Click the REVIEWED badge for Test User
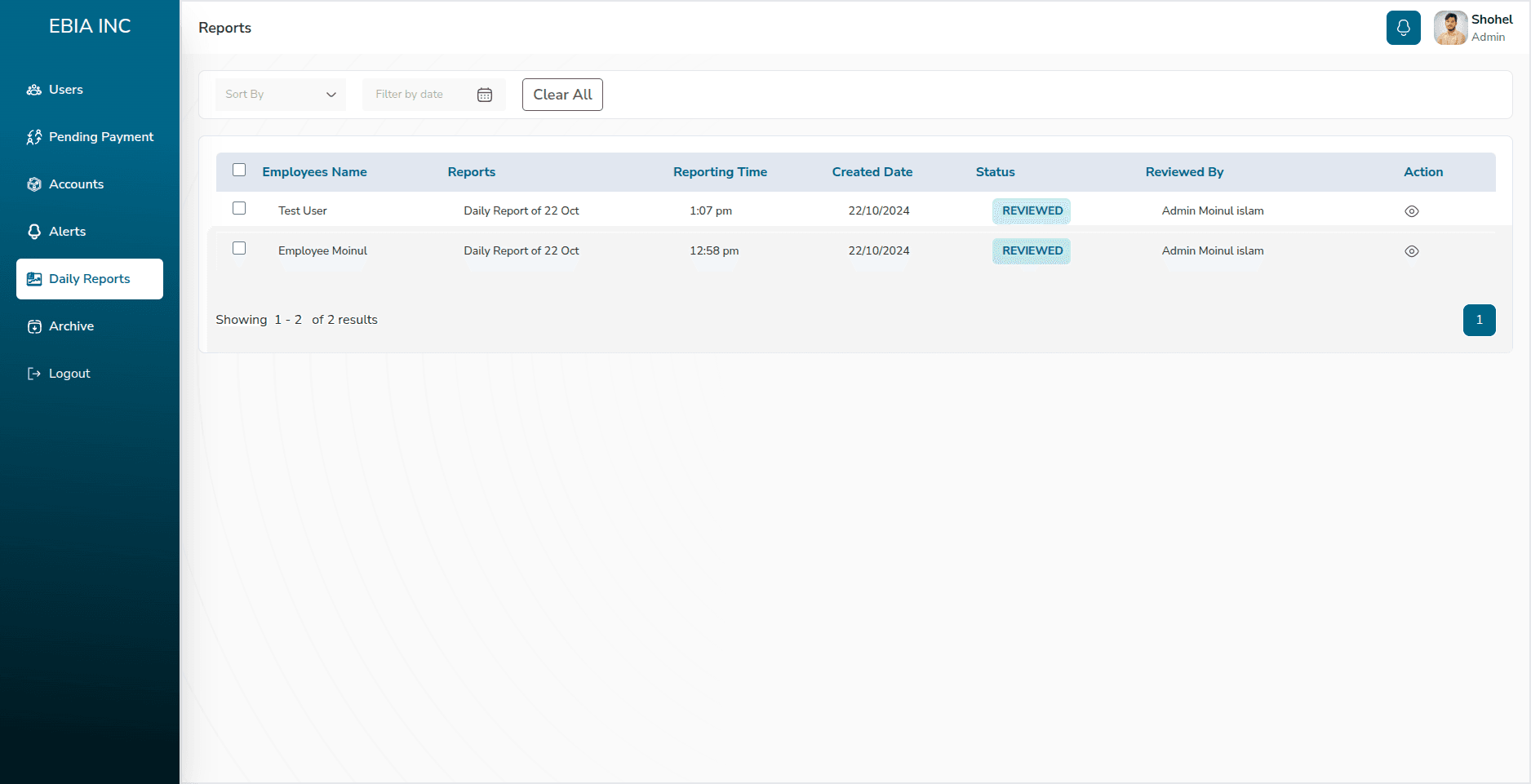This screenshot has width=1531, height=784. click(x=1032, y=210)
